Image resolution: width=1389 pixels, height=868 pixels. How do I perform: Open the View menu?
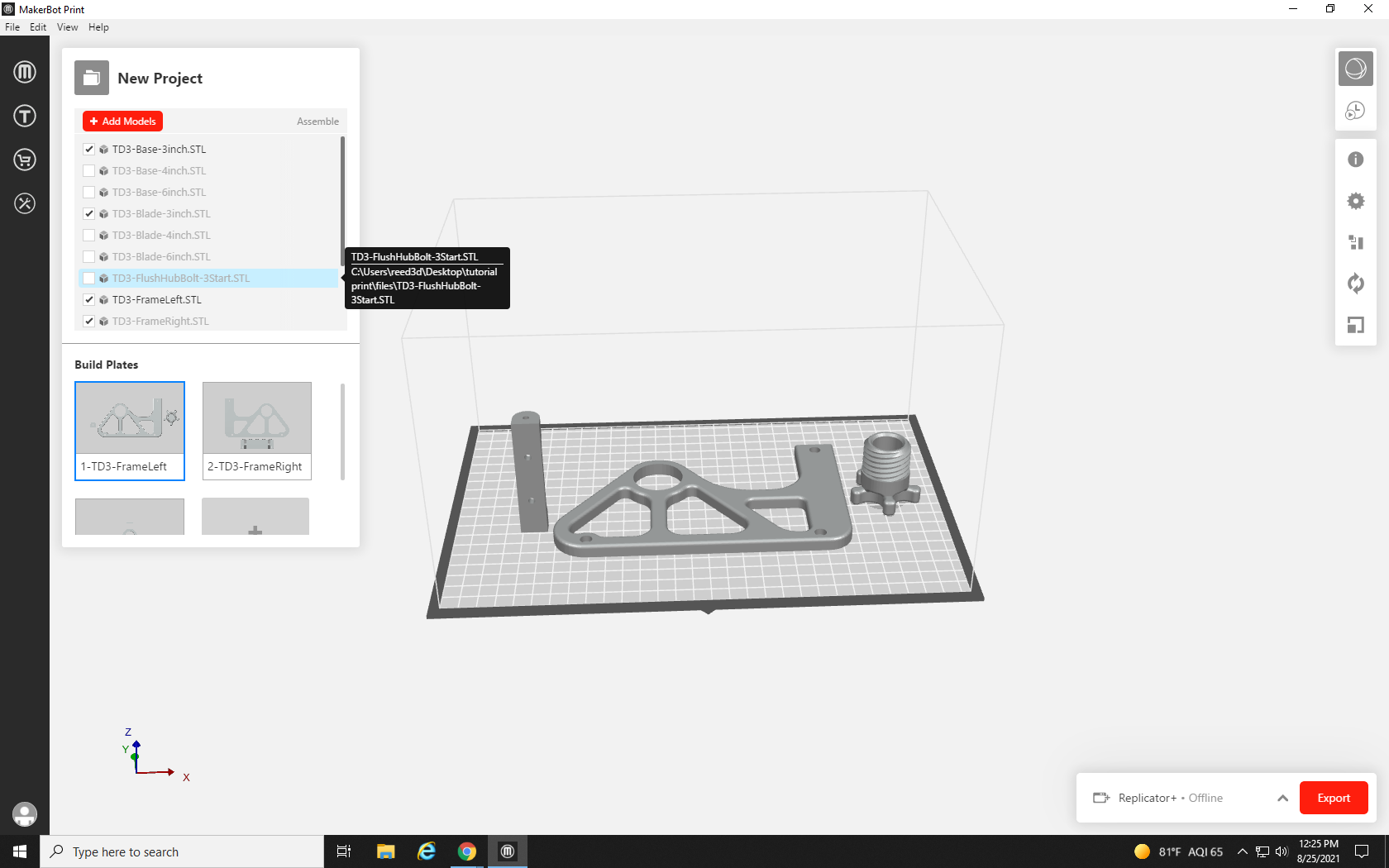68,27
